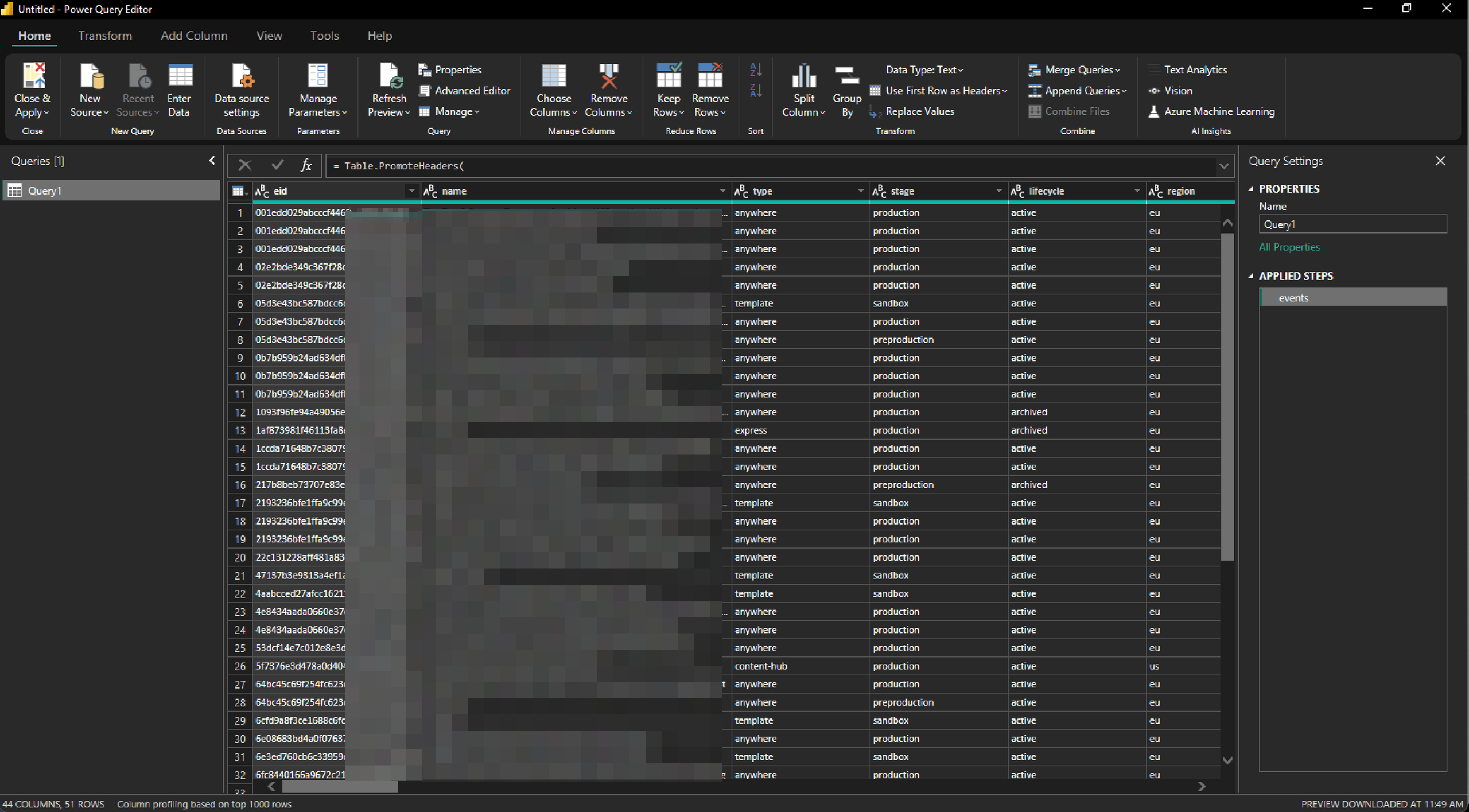Collapse the PROPERTIES section
This screenshot has height=812, width=1469.
[1252, 189]
